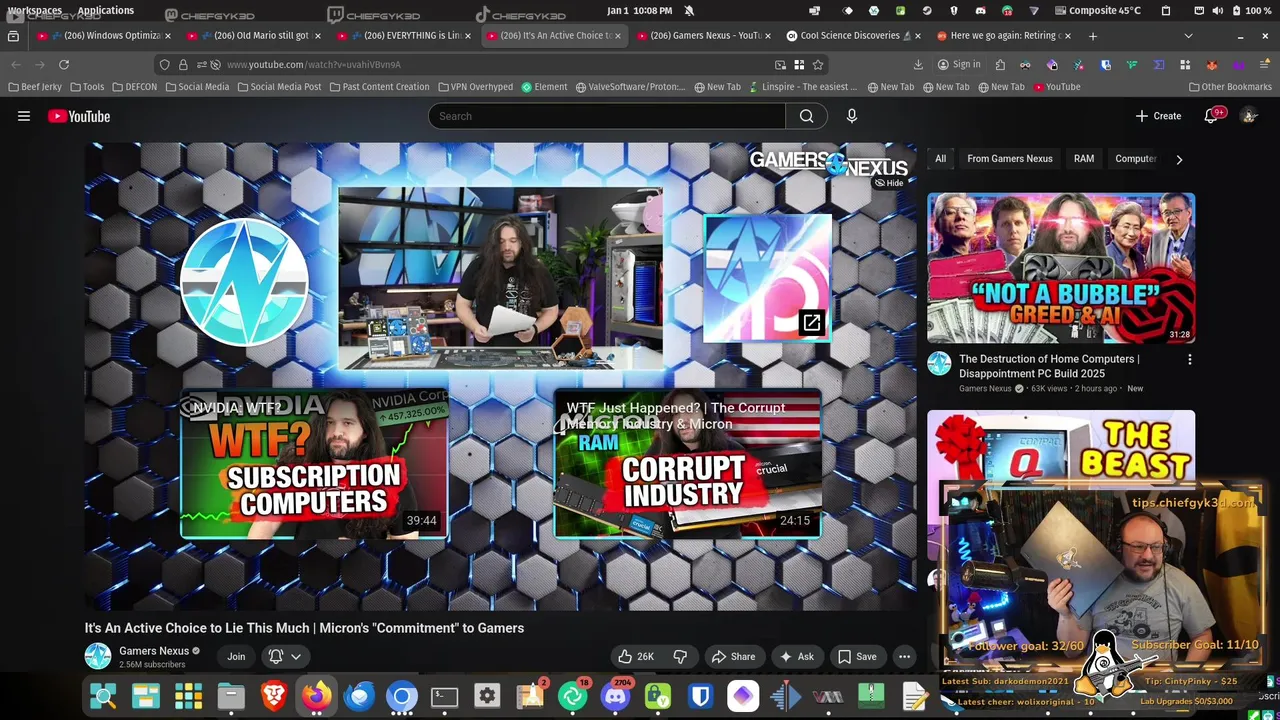Open Social Media Post bookmark folder

pyautogui.click(x=279, y=87)
